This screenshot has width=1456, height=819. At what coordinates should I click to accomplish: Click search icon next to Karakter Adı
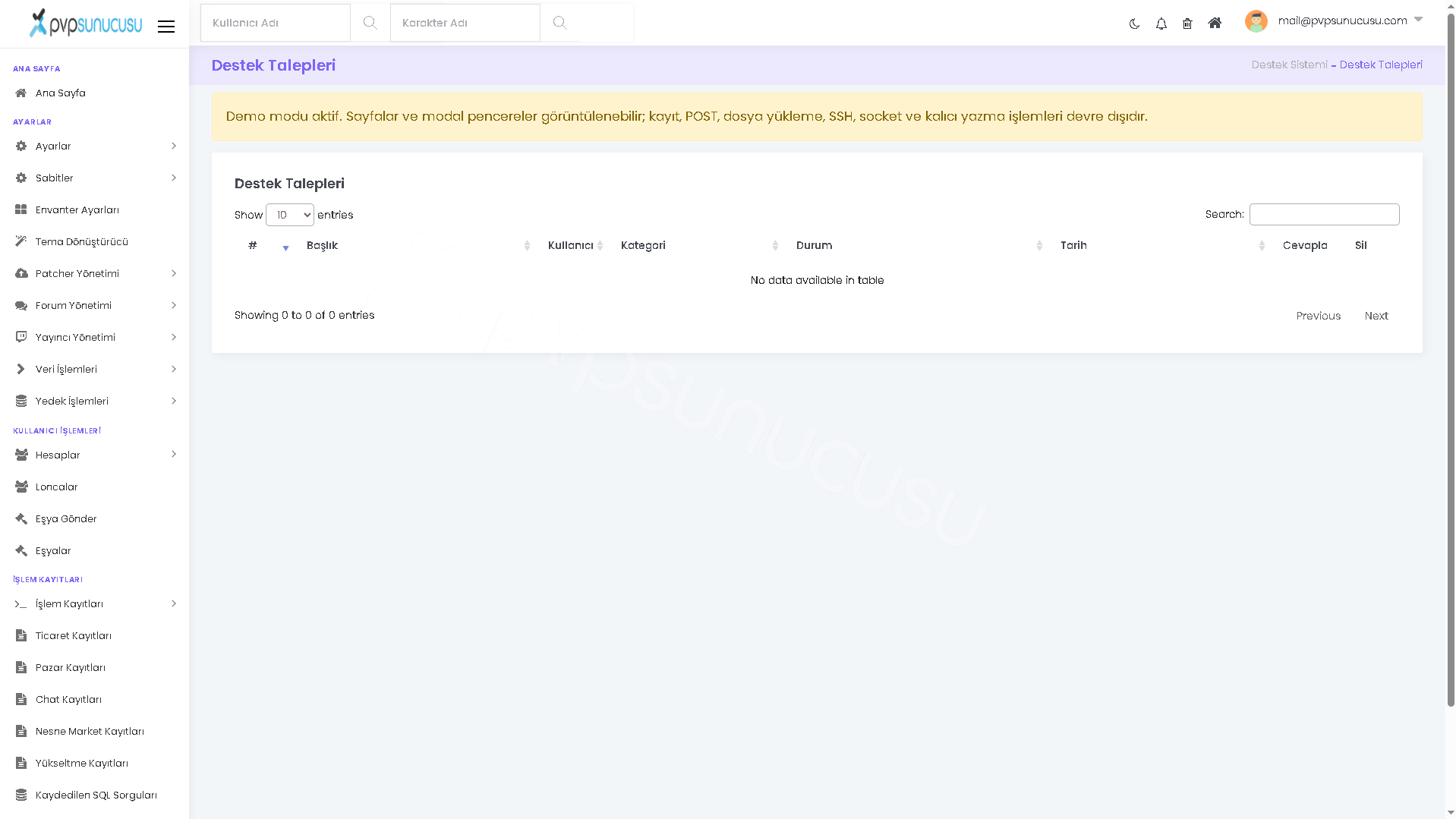(x=559, y=23)
